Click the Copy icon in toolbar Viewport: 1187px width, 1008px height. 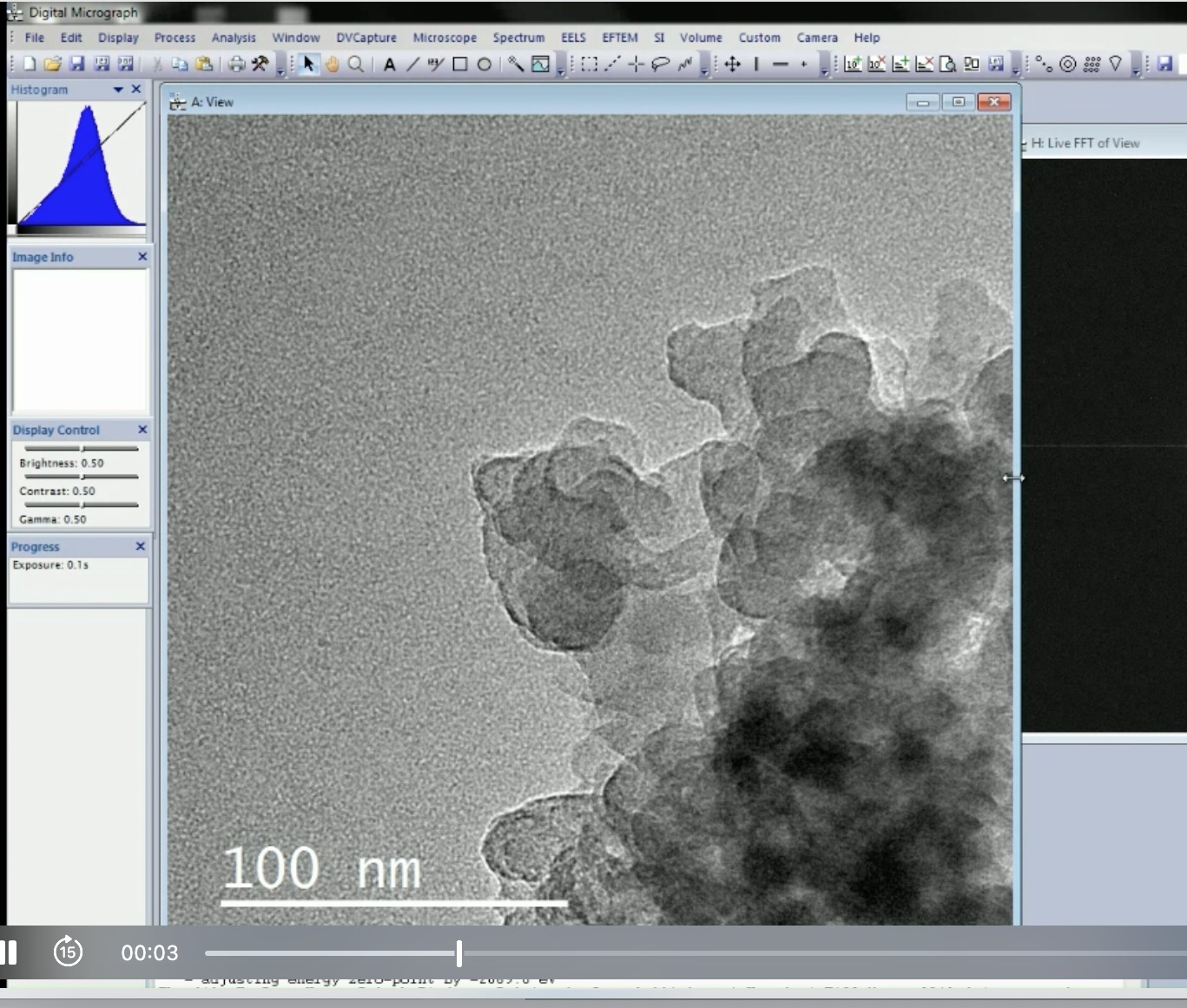tap(180, 64)
